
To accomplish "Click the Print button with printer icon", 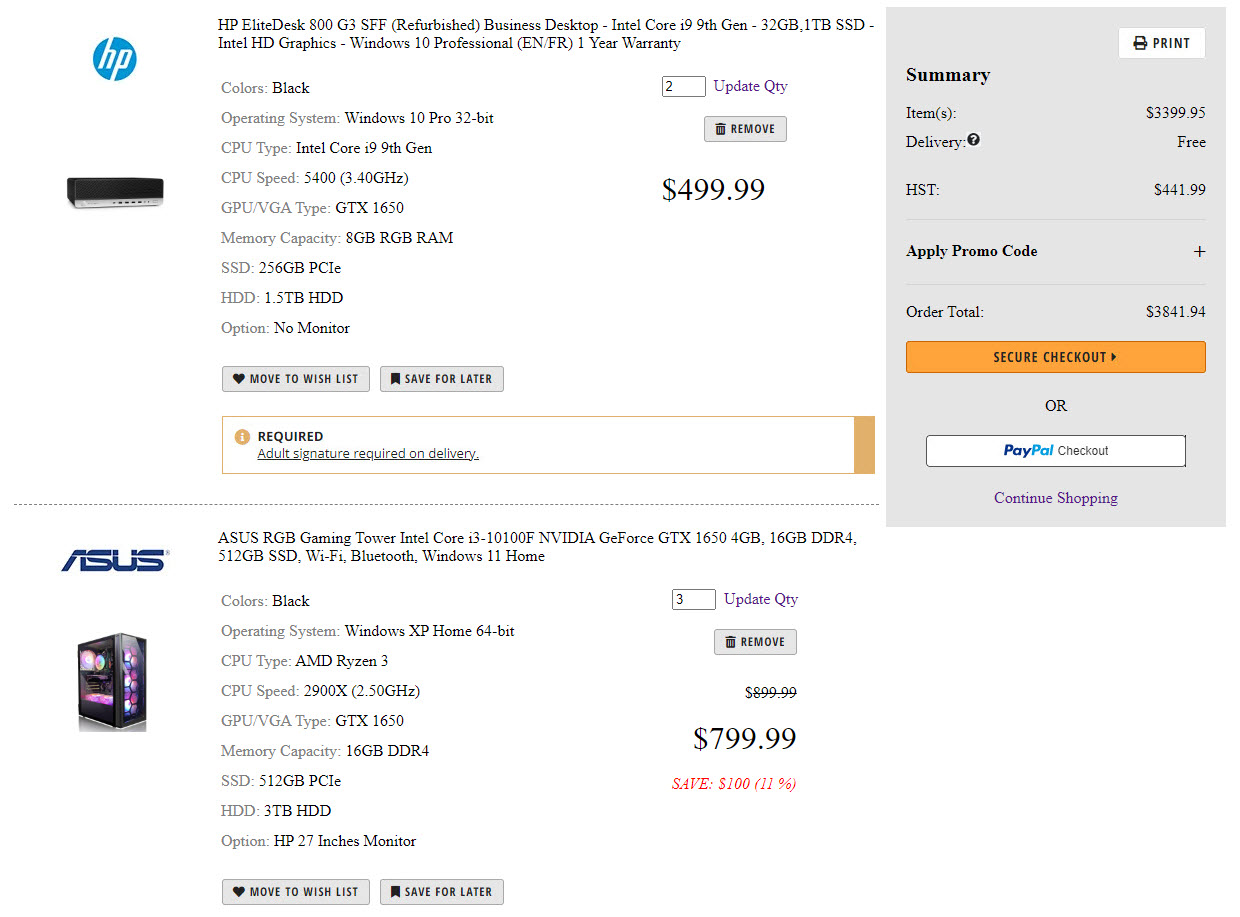I will 1161,43.
